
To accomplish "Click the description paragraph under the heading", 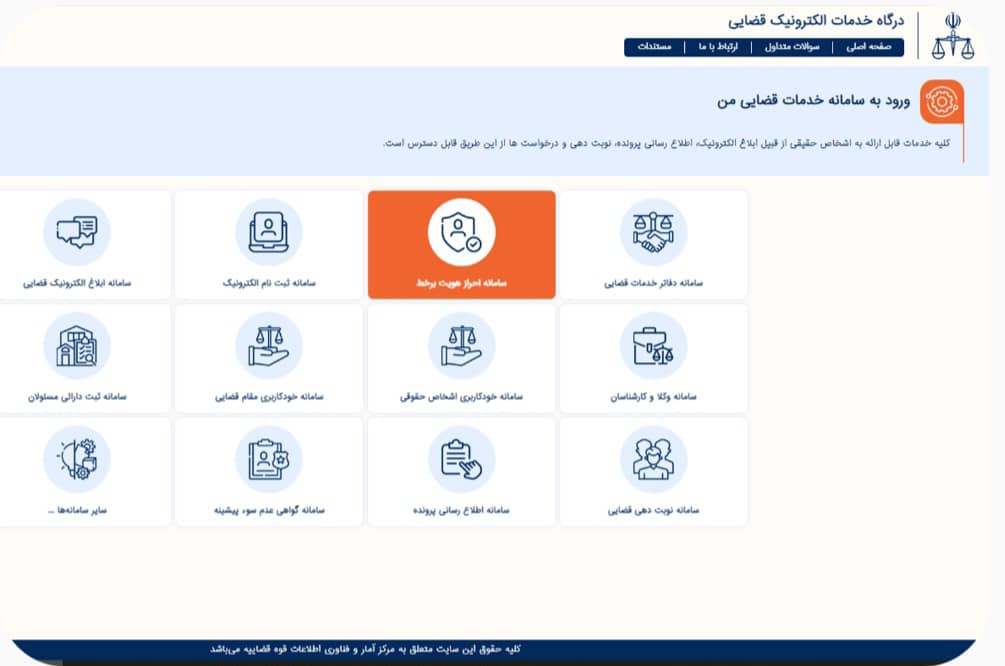I will click(667, 143).
